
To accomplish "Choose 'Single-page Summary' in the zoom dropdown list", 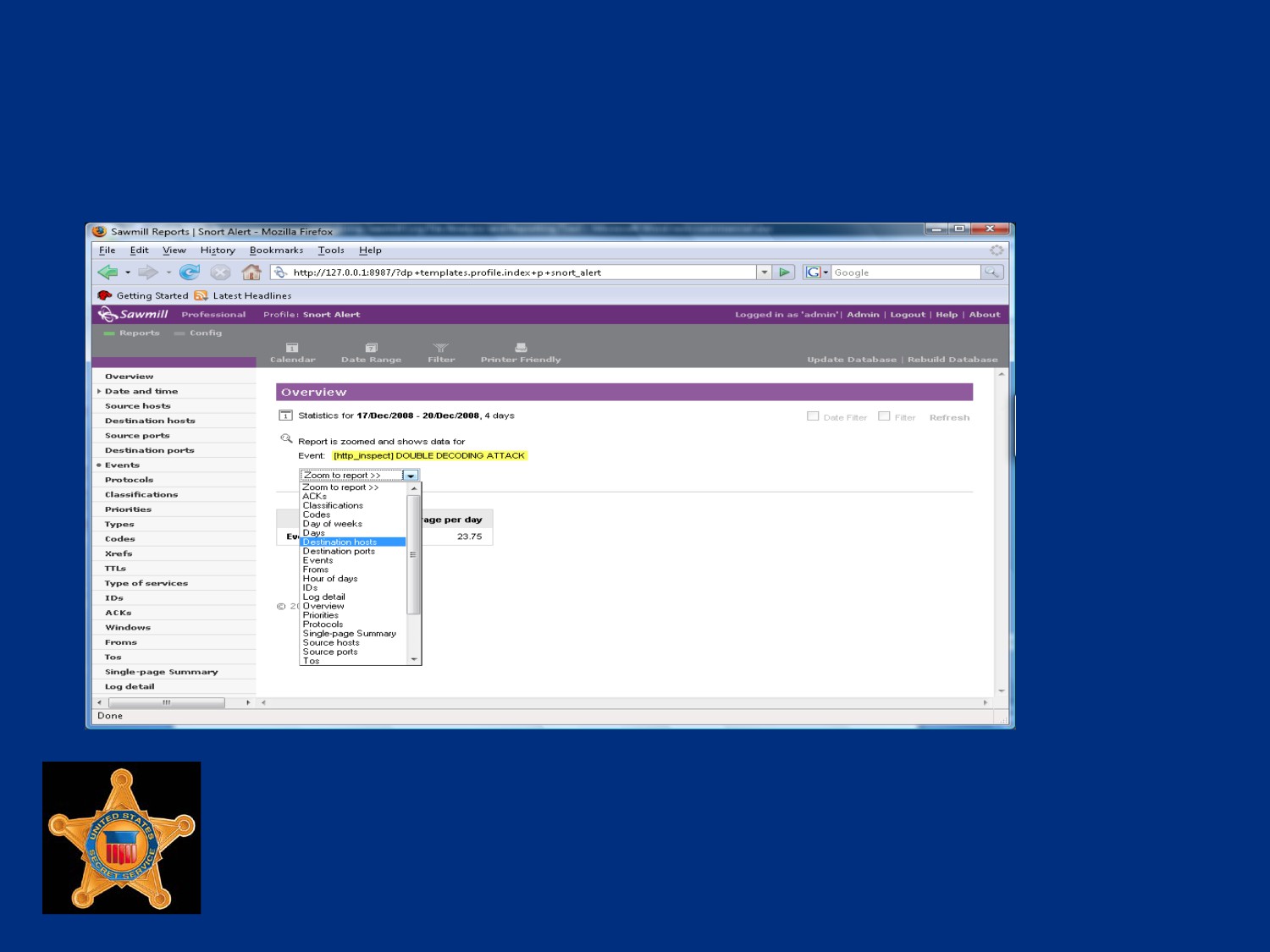I will point(349,633).
